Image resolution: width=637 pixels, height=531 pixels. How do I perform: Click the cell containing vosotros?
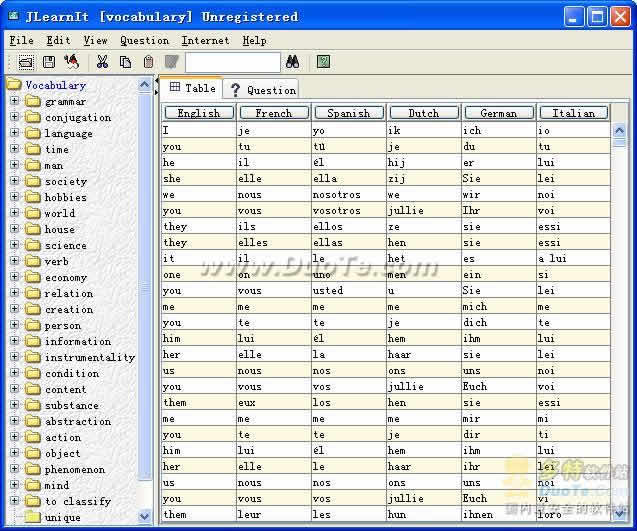coord(349,210)
